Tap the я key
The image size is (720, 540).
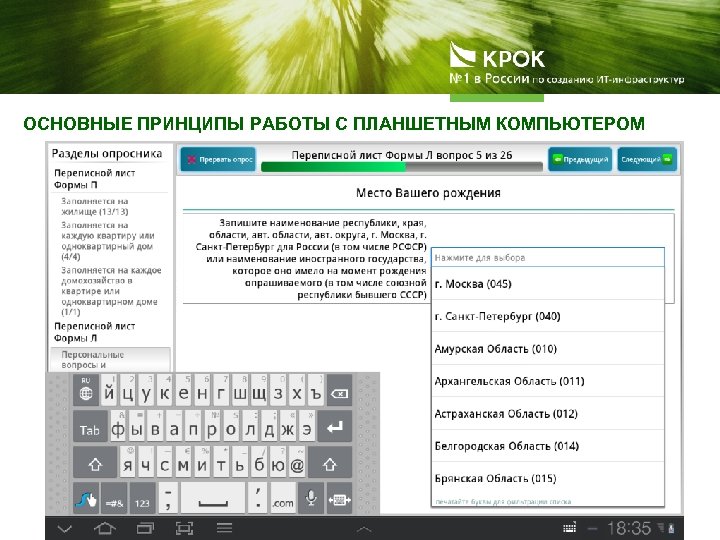tap(128, 462)
